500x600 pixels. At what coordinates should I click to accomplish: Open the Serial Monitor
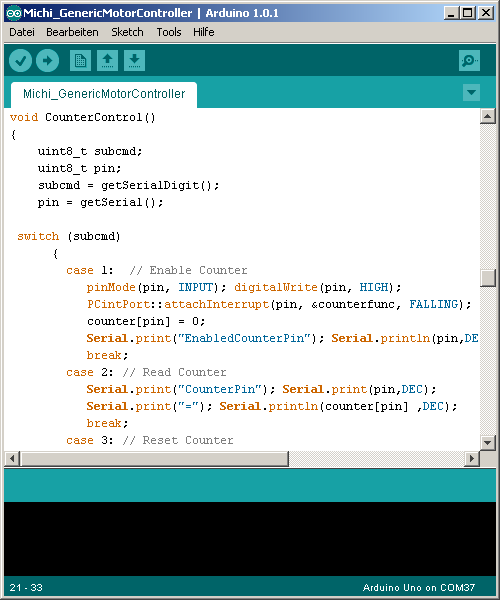point(469,60)
